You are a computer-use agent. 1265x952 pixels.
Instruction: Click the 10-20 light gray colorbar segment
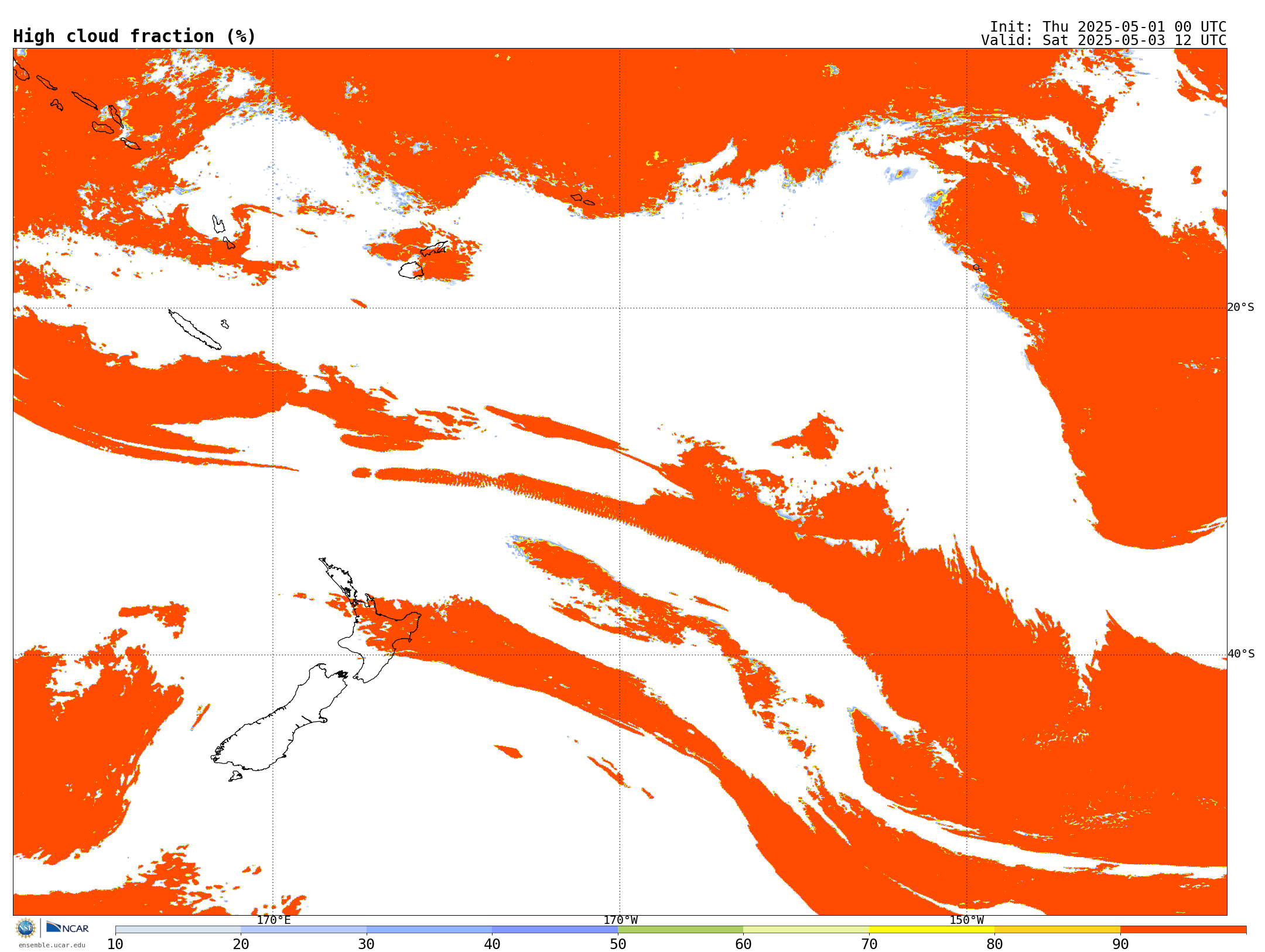(178, 930)
